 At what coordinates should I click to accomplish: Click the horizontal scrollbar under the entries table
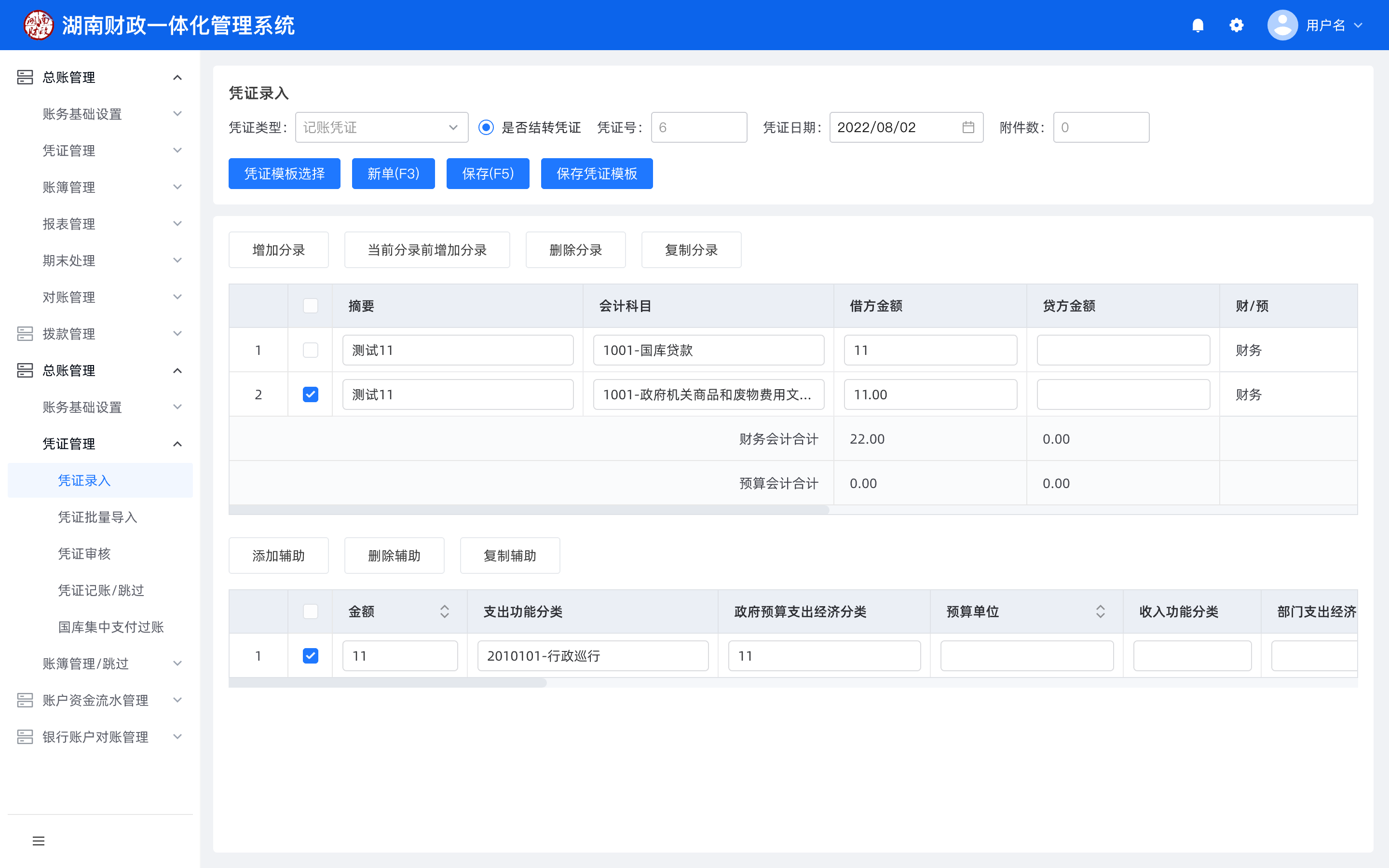pyautogui.click(x=528, y=510)
